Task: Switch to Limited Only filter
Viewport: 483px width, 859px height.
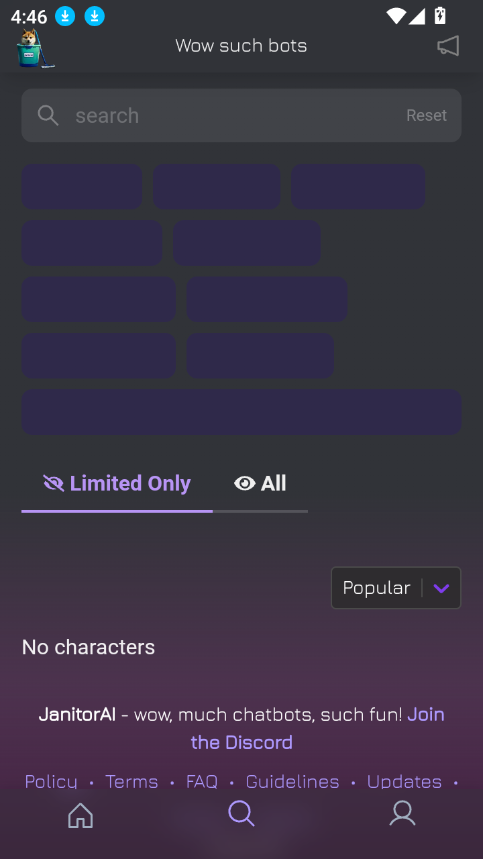Action: click(x=117, y=483)
